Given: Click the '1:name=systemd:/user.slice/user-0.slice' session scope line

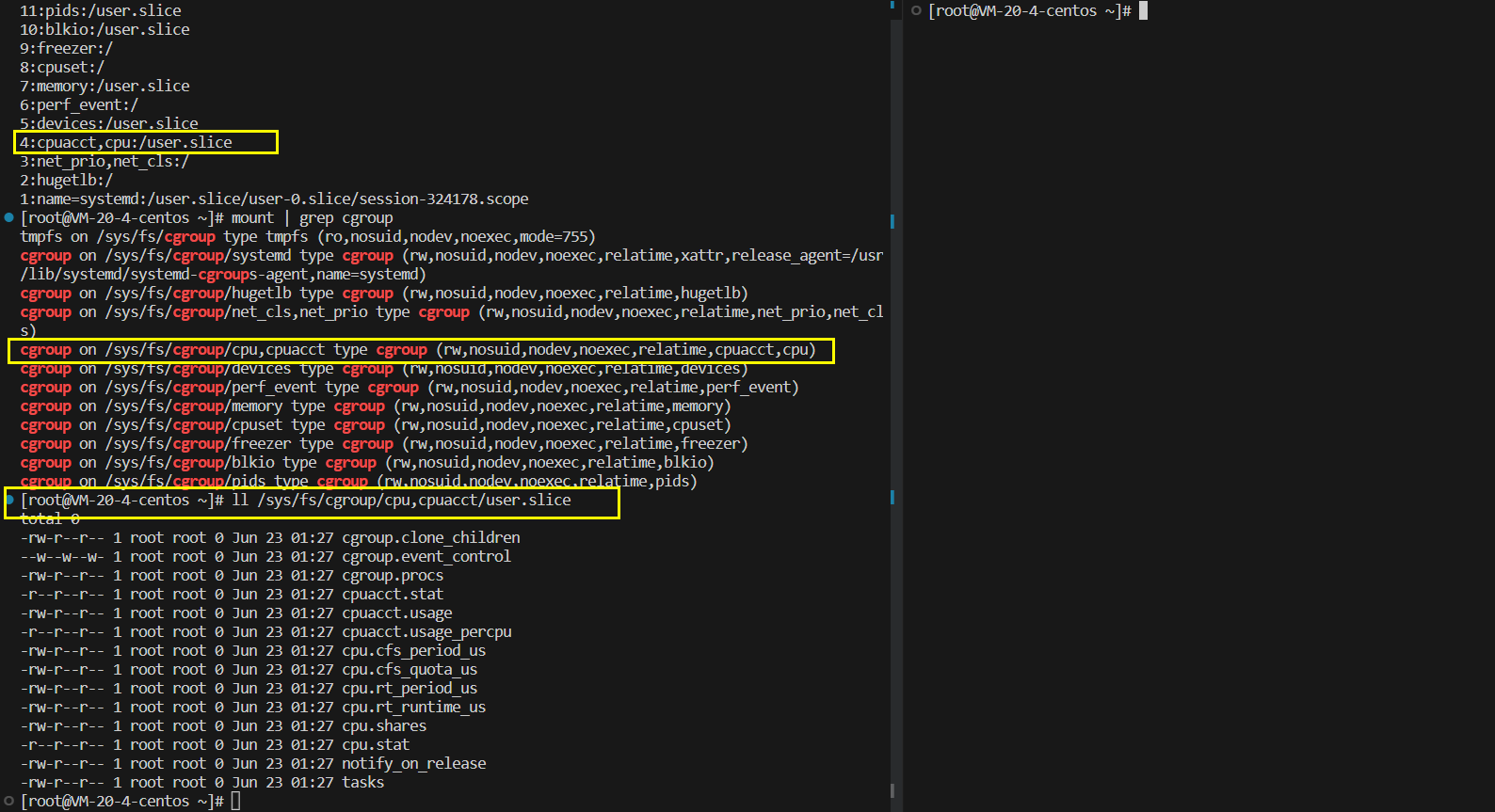Looking at the screenshot, I should (274, 199).
